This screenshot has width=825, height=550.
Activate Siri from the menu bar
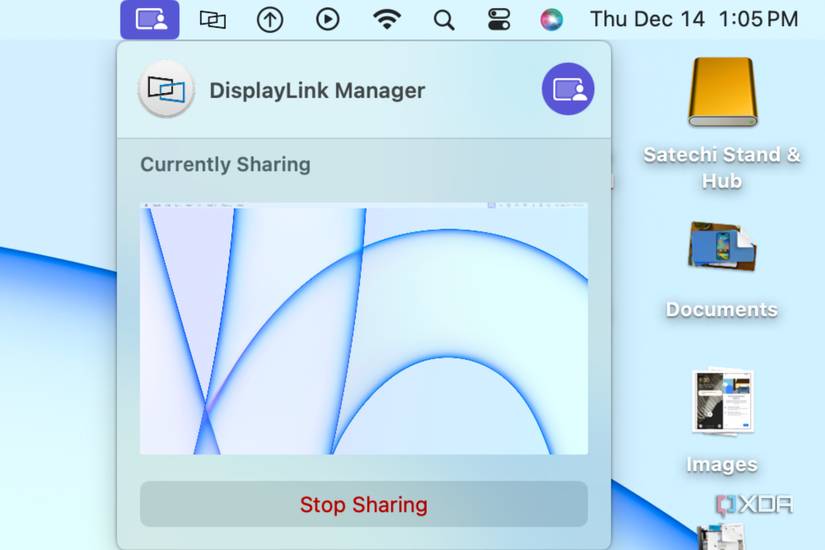551,20
